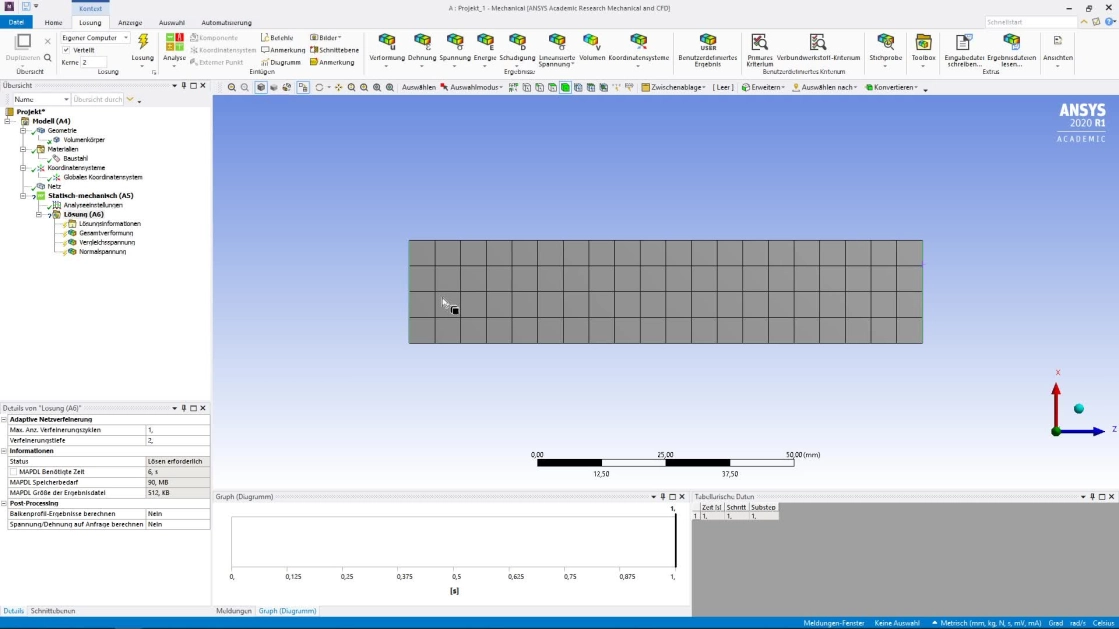This screenshot has height=629, width=1119.
Task: Open the Bilder button
Action: pyautogui.click(x=325, y=38)
